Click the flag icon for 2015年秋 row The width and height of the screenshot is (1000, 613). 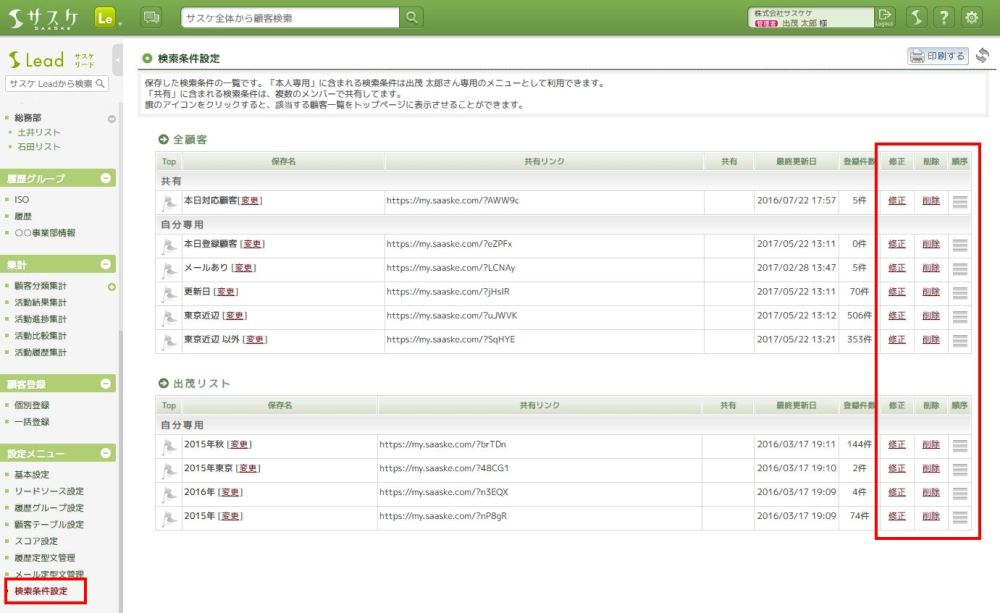[168, 445]
